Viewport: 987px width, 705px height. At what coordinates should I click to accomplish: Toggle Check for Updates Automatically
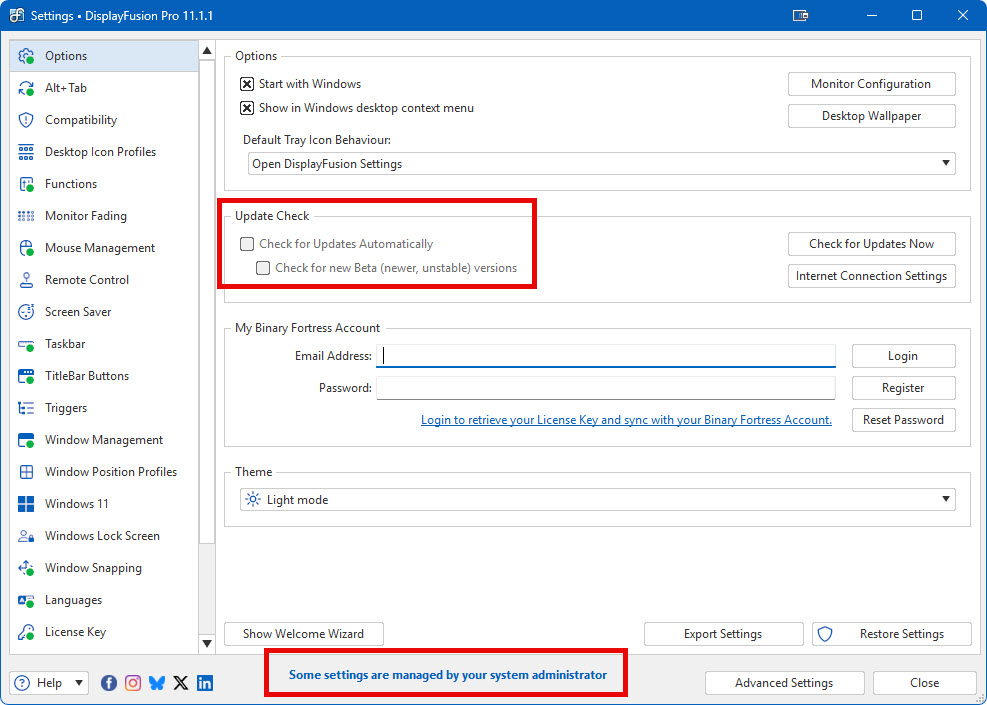(247, 244)
